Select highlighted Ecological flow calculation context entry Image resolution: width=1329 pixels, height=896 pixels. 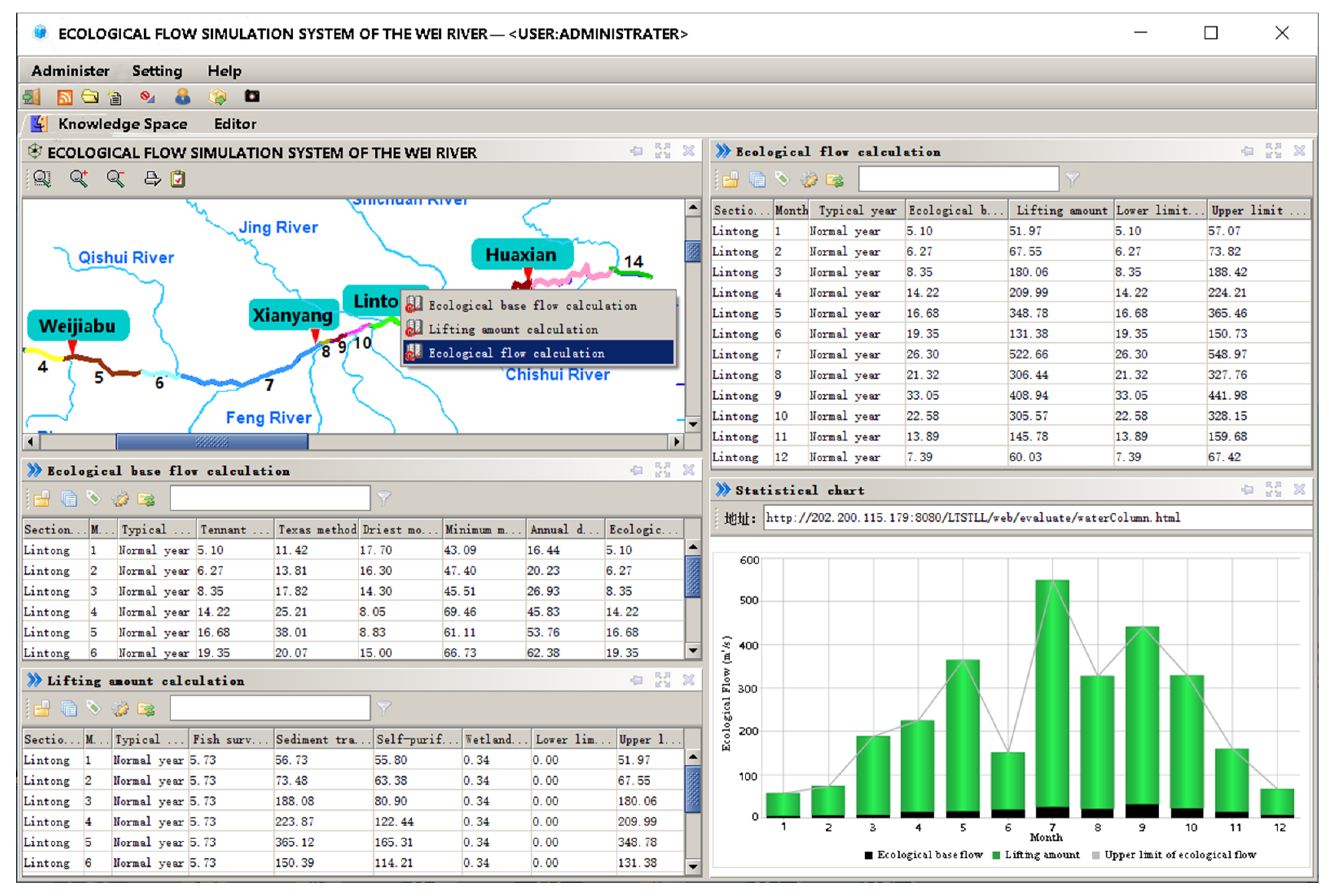pos(539,353)
